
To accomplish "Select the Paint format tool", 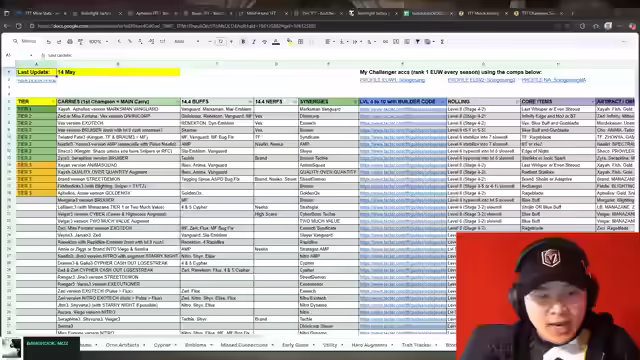I will pyautogui.click(x=80, y=42).
